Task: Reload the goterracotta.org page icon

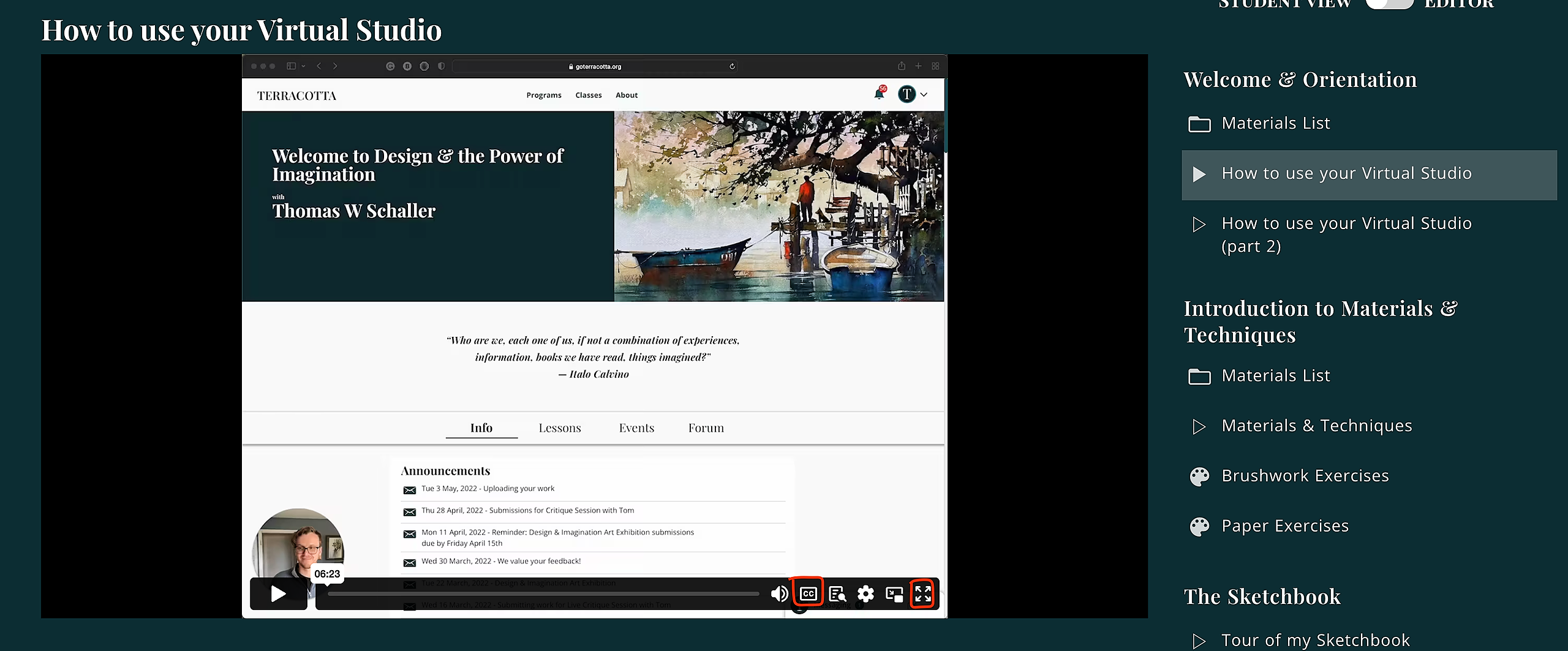Action: pyautogui.click(x=732, y=66)
